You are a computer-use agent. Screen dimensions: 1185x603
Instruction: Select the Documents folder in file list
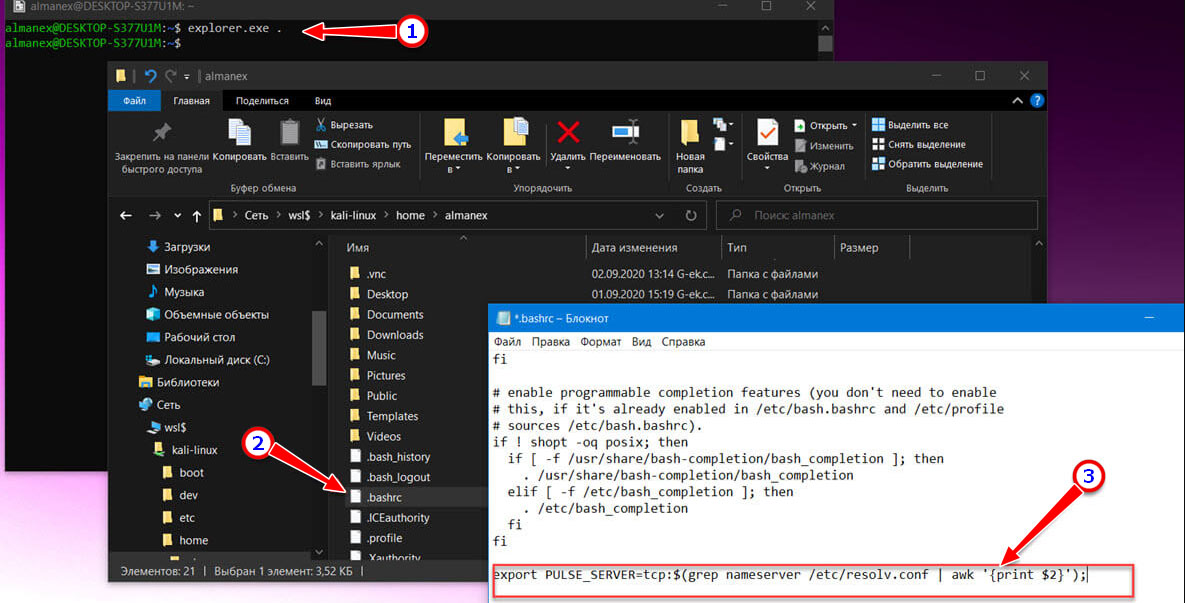(x=386, y=314)
